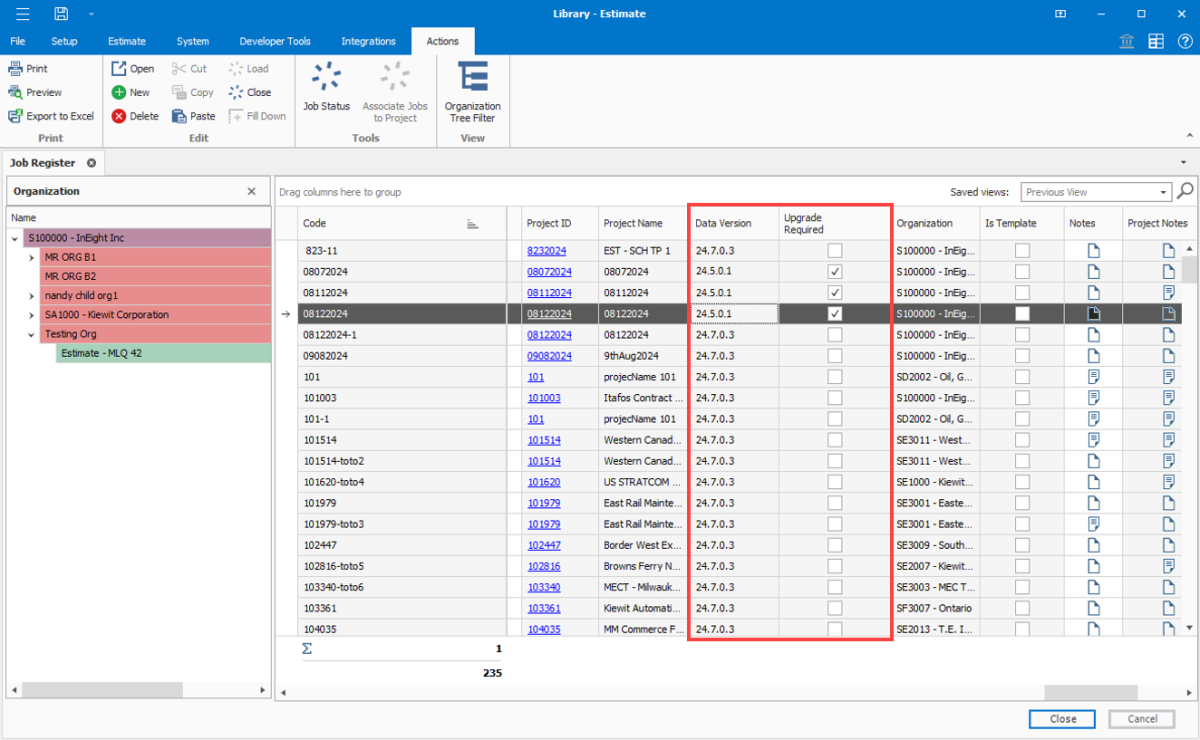Collapse the Testing Org tree node

(x=33, y=334)
